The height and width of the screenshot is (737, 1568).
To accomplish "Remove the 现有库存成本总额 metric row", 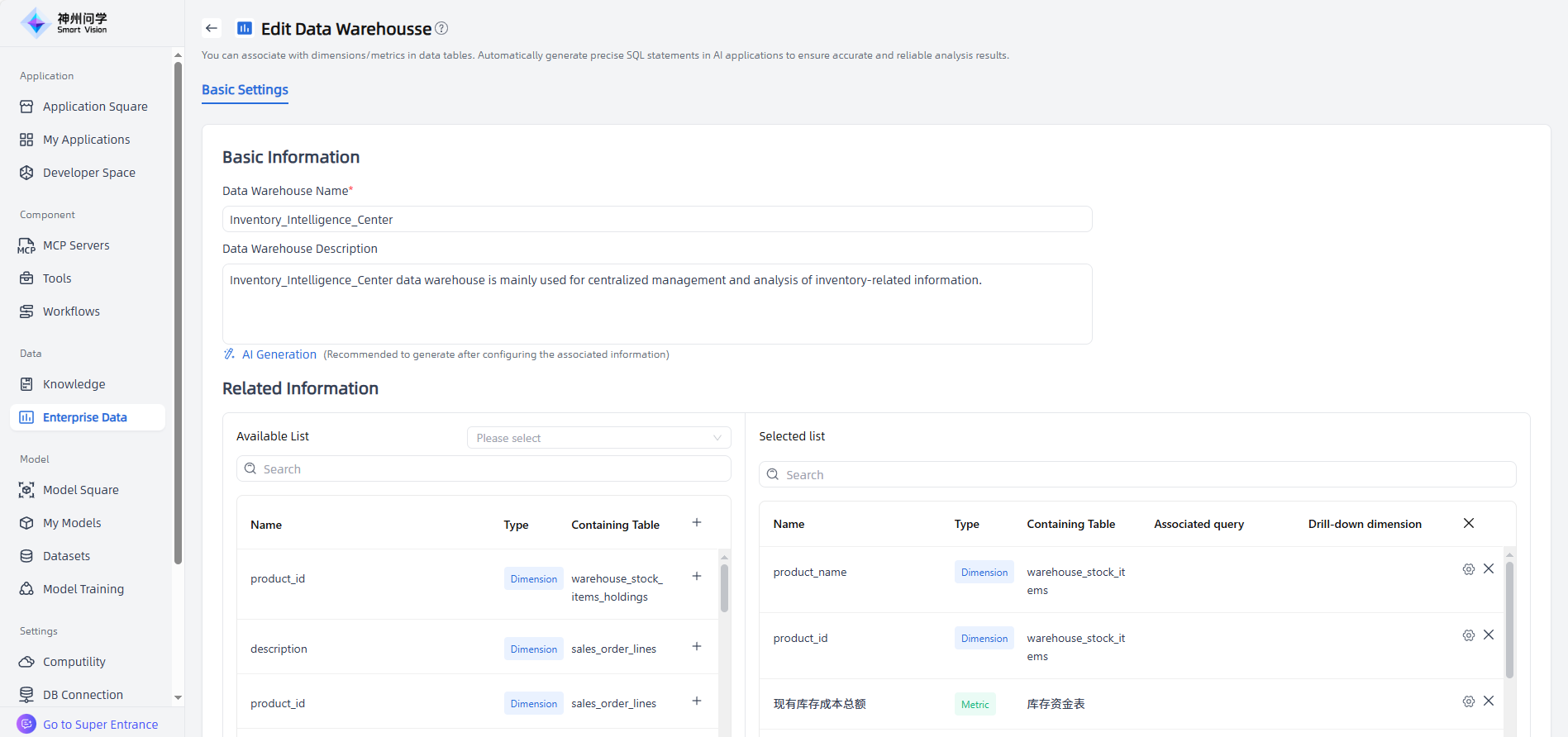I will (1489, 701).
